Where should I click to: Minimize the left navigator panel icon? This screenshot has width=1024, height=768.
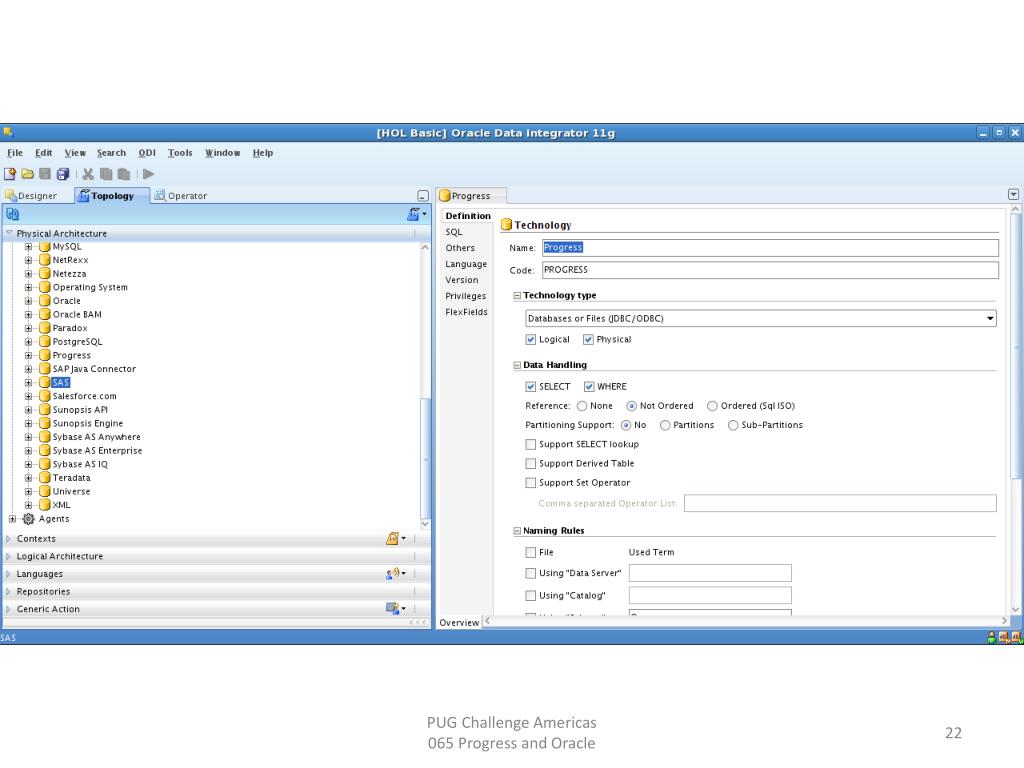click(423, 196)
